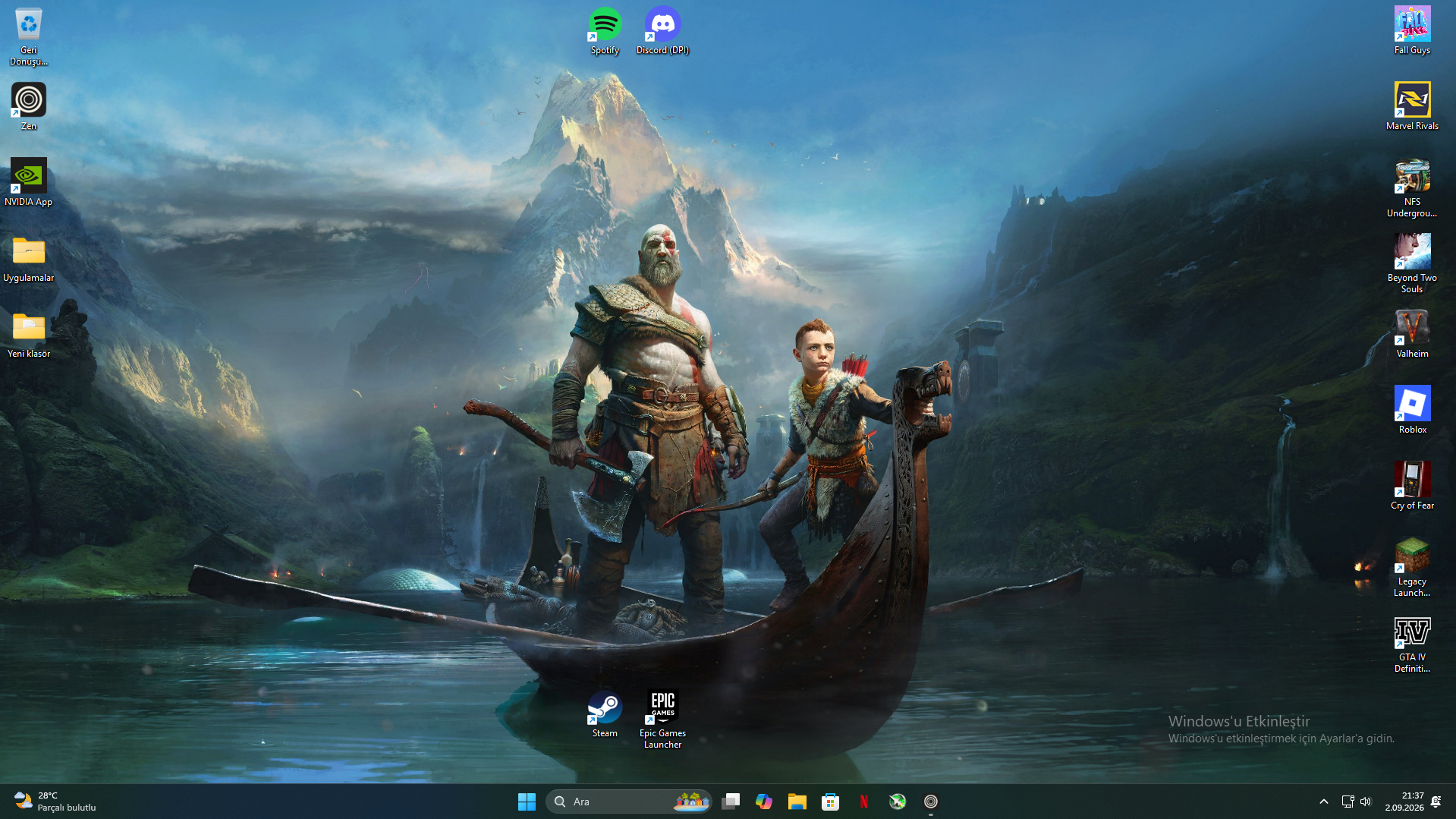The height and width of the screenshot is (819, 1456).
Task: Select the Legacy Launcher Minecraft shortcut
Action: coord(1413,568)
